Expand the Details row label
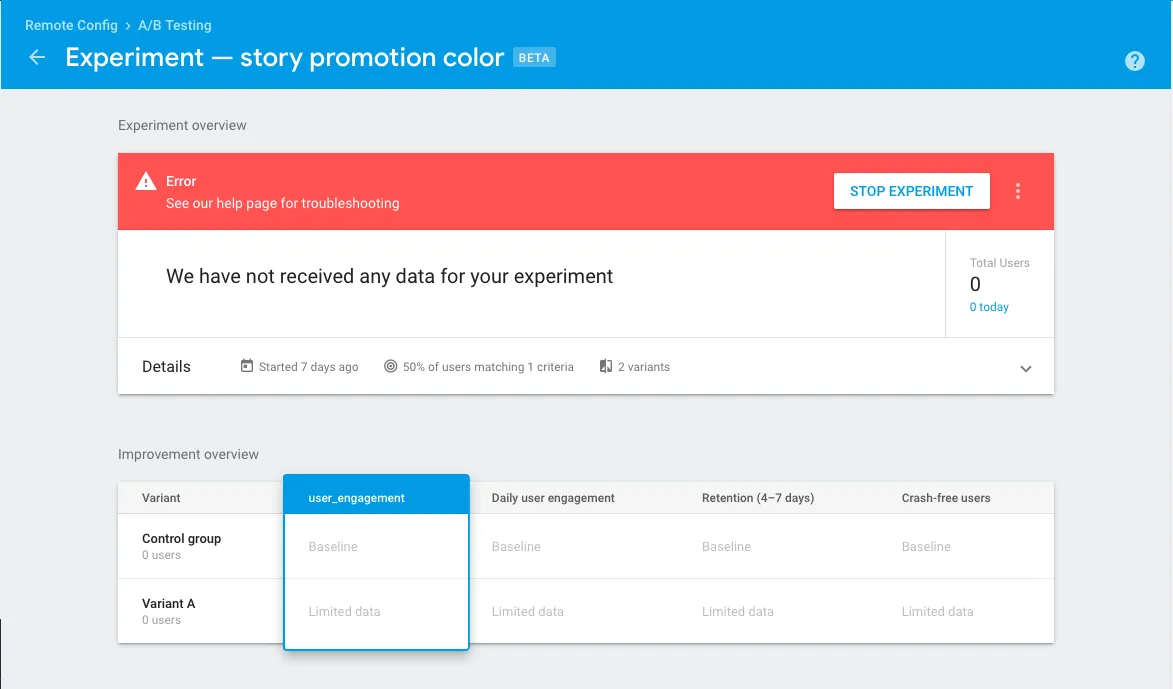This screenshot has width=1173, height=689. tap(166, 367)
